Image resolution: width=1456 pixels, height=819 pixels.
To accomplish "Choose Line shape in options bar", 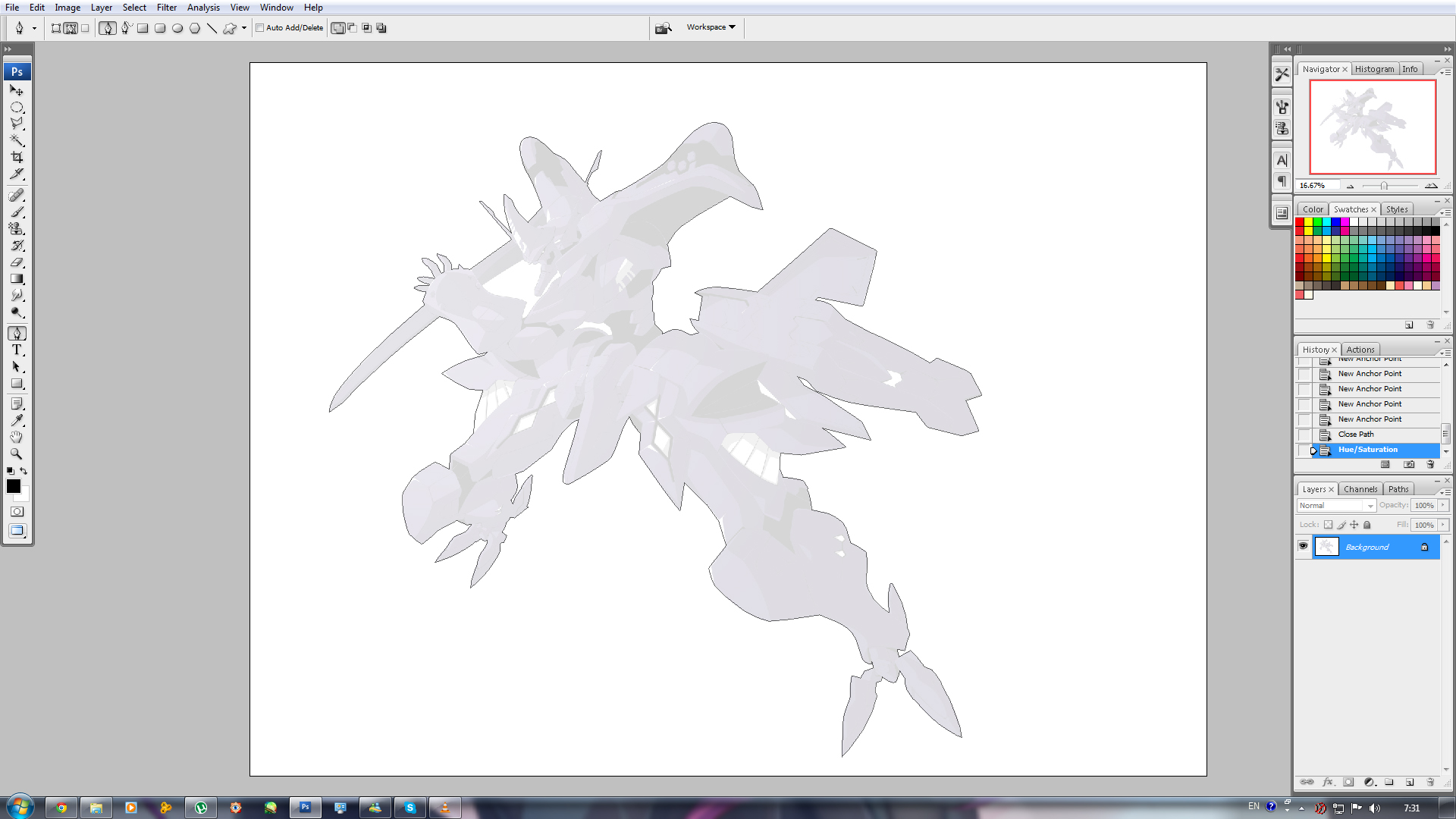I will tap(212, 28).
